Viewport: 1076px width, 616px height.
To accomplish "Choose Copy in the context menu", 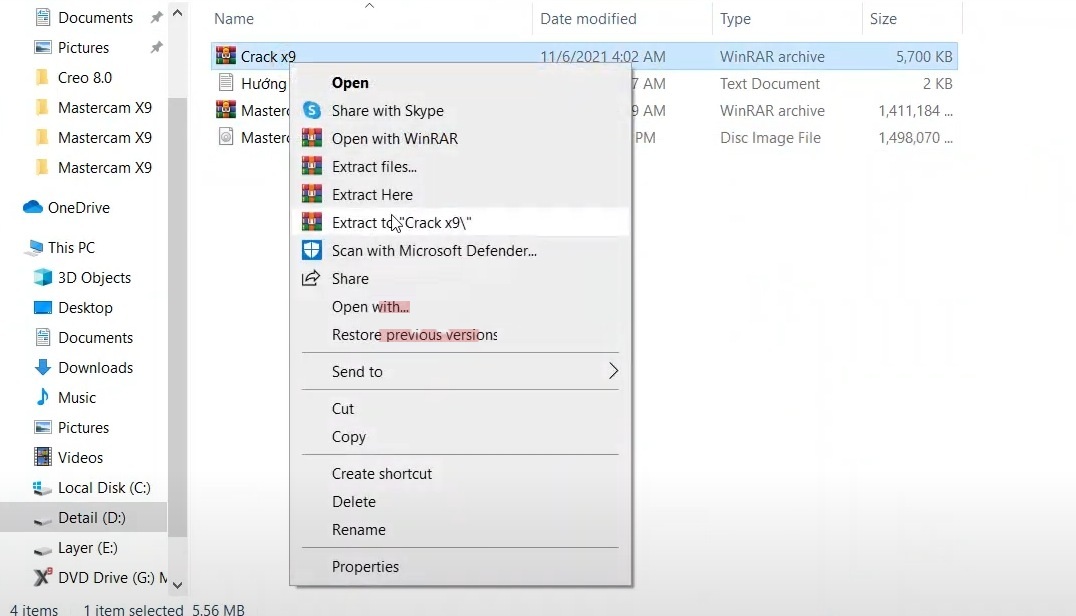I will (x=460, y=436).
